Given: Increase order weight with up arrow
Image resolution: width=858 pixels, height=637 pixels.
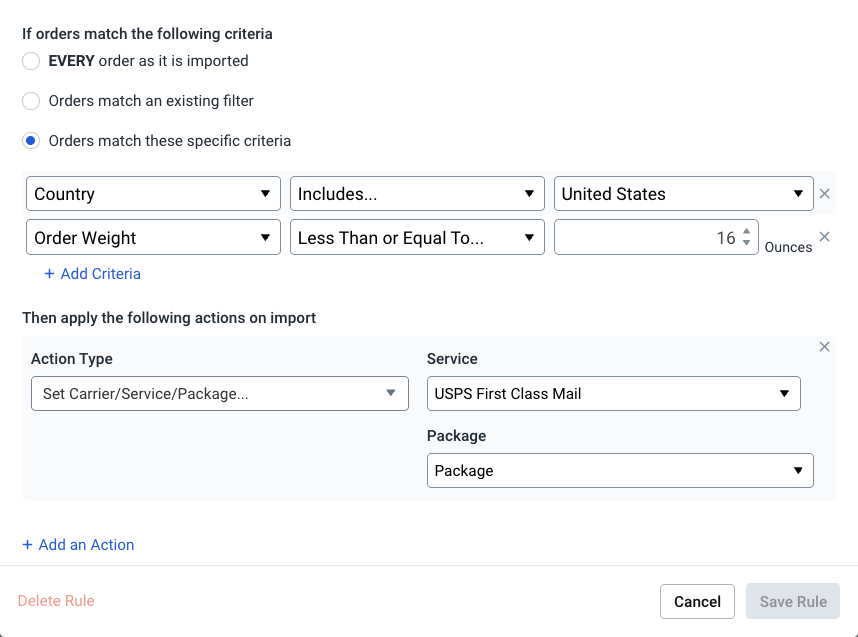Looking at the screenshot, I should click(746, 232).
